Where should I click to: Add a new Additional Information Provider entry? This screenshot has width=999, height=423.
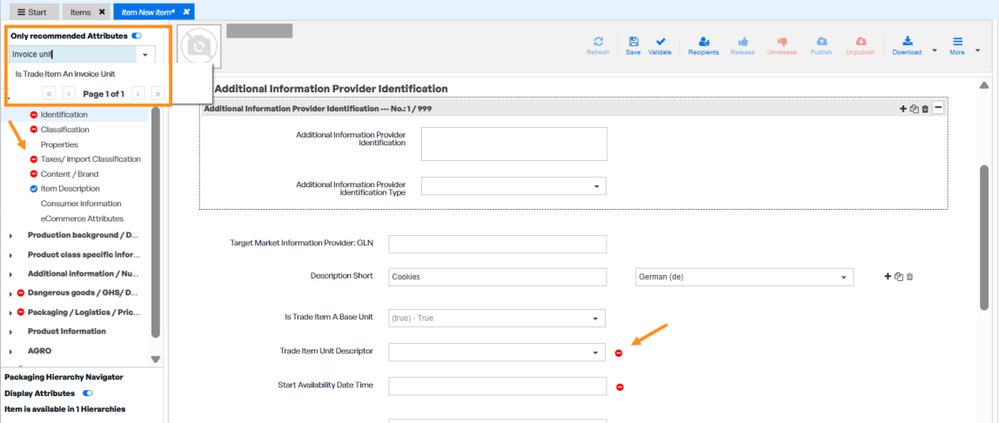tap(903, 109)
